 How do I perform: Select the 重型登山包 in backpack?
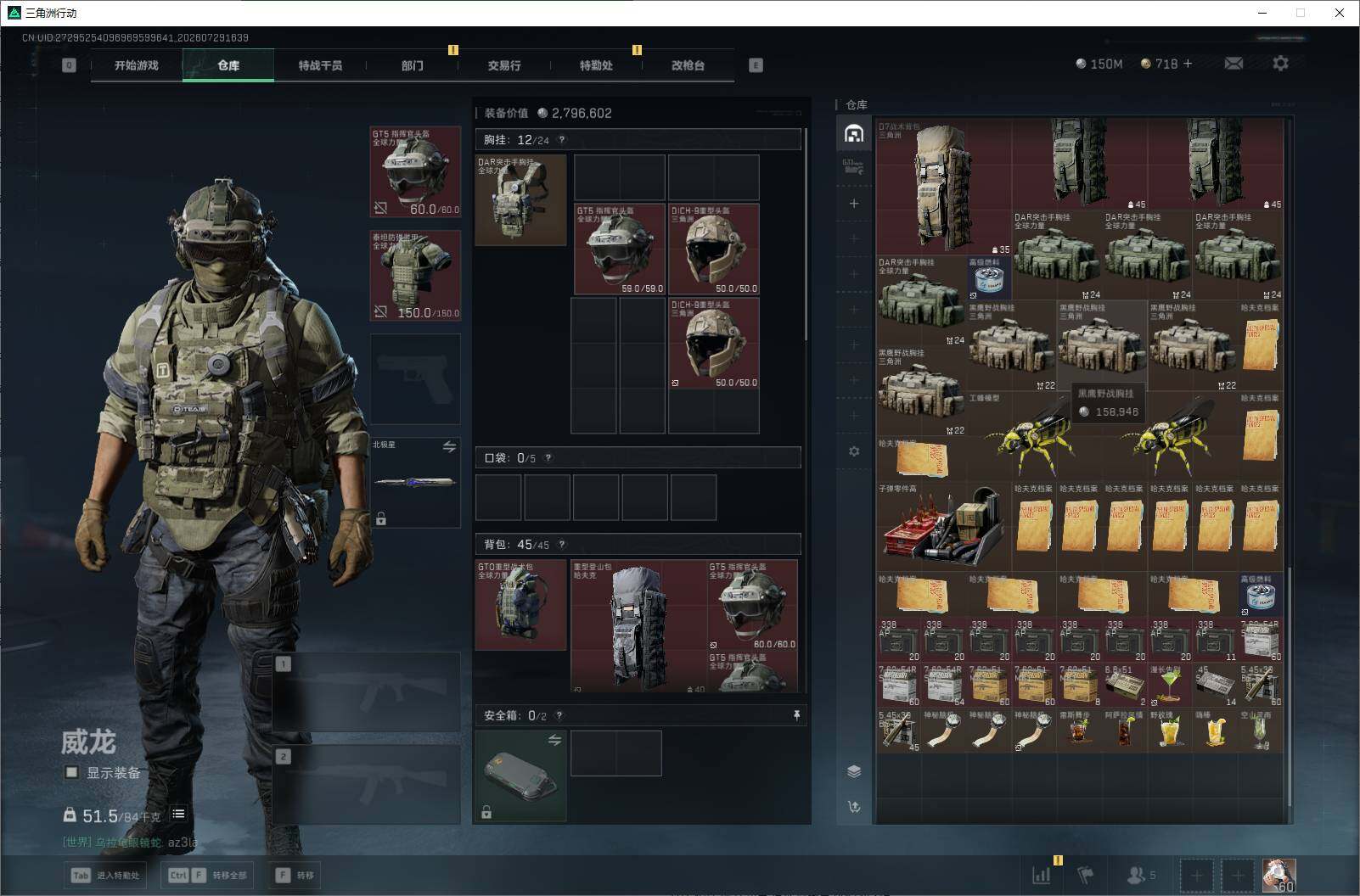[639, 625]
